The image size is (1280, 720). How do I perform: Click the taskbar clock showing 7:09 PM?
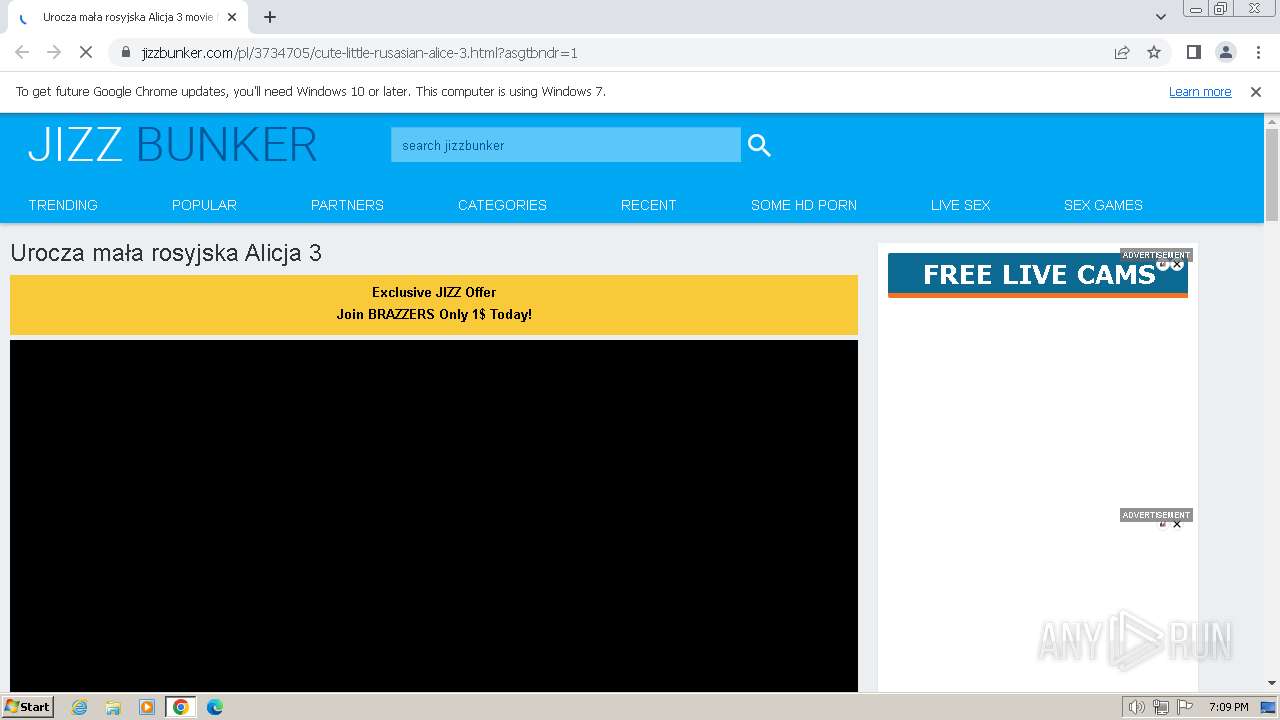pos(1229,707)
